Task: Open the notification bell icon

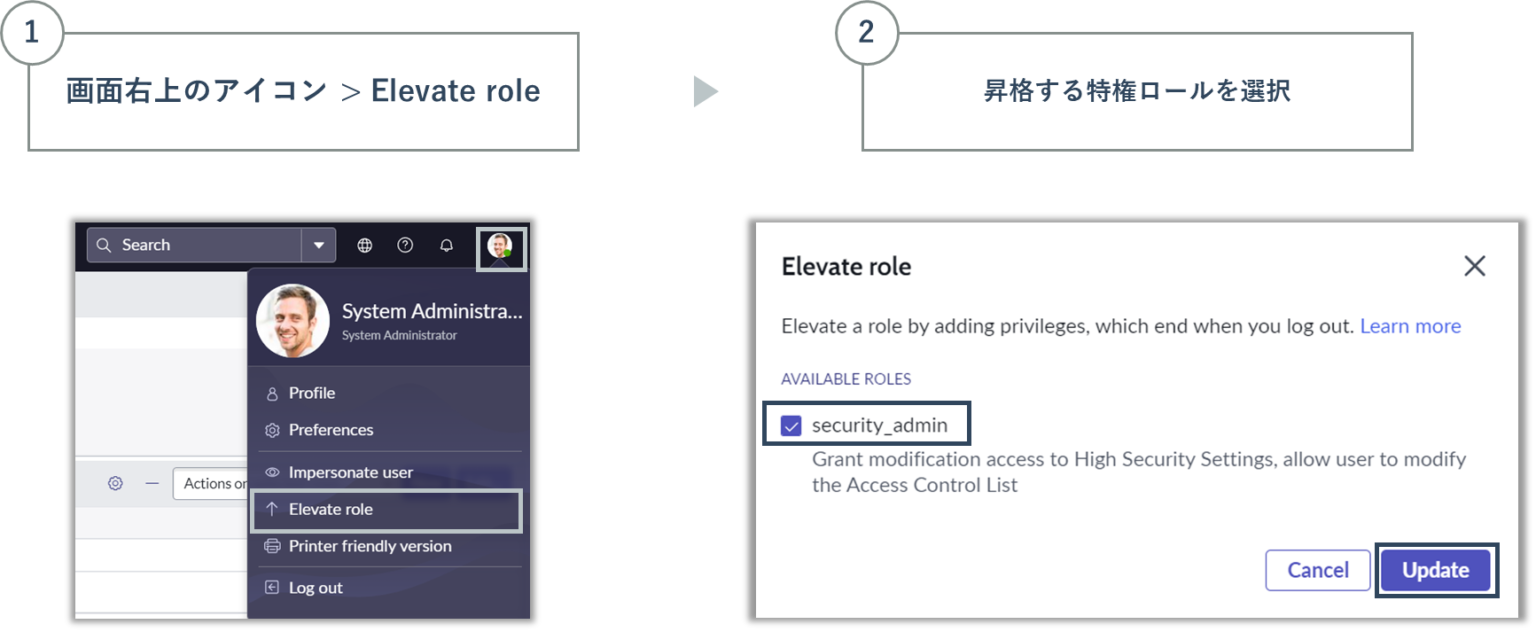Action: click(446, 245)
